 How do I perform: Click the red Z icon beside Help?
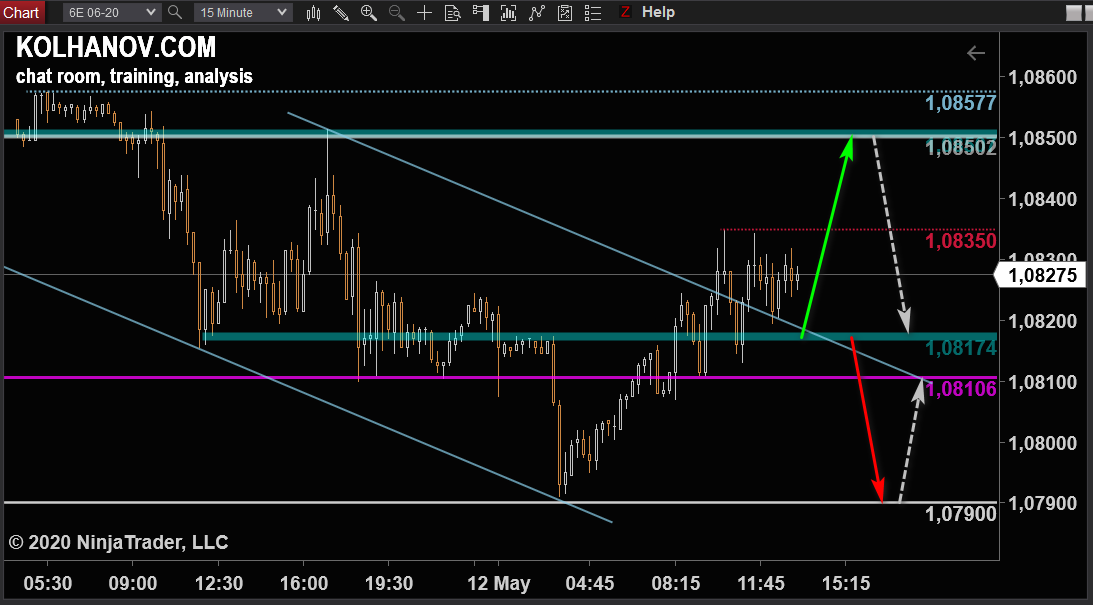625,12
